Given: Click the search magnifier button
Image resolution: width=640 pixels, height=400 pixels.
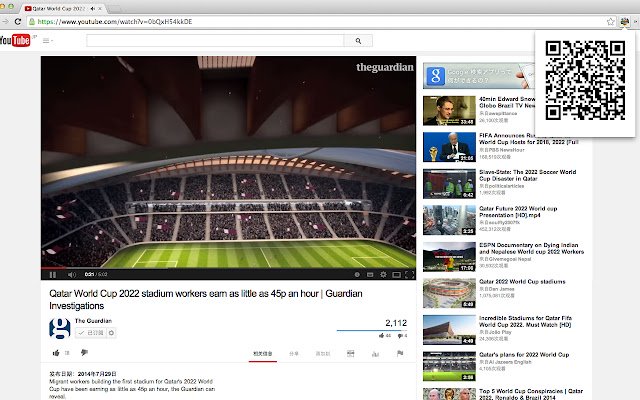Looking at the screenshot, I should pos(358,40).
